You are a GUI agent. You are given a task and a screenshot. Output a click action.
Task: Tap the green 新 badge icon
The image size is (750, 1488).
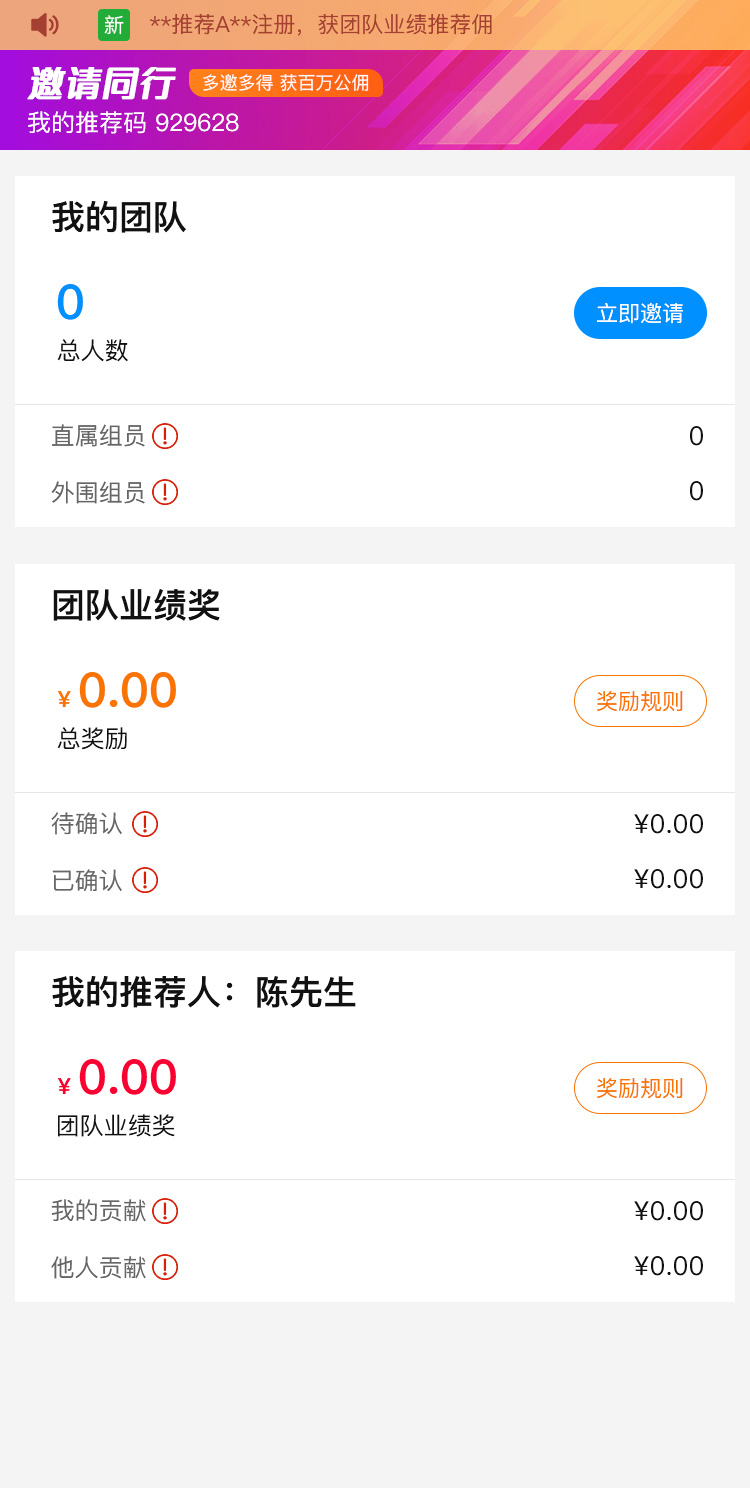tap(114, 25)
